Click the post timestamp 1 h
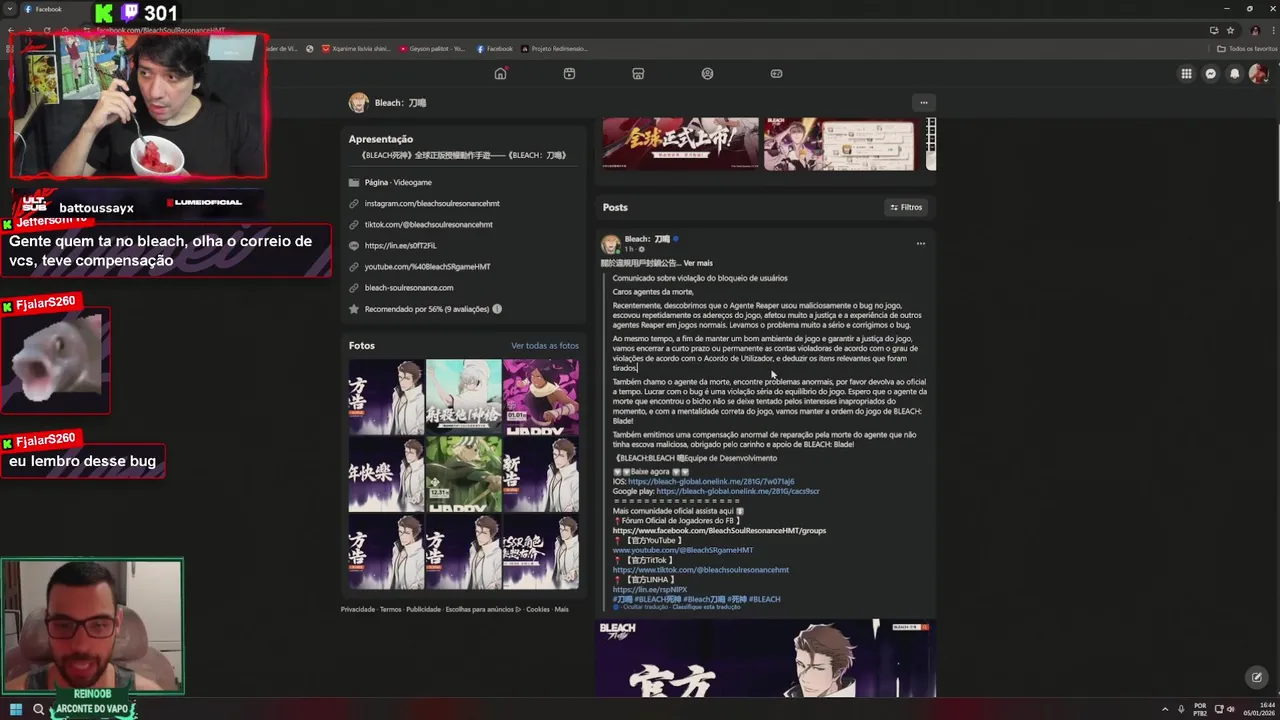 [629, 249]
